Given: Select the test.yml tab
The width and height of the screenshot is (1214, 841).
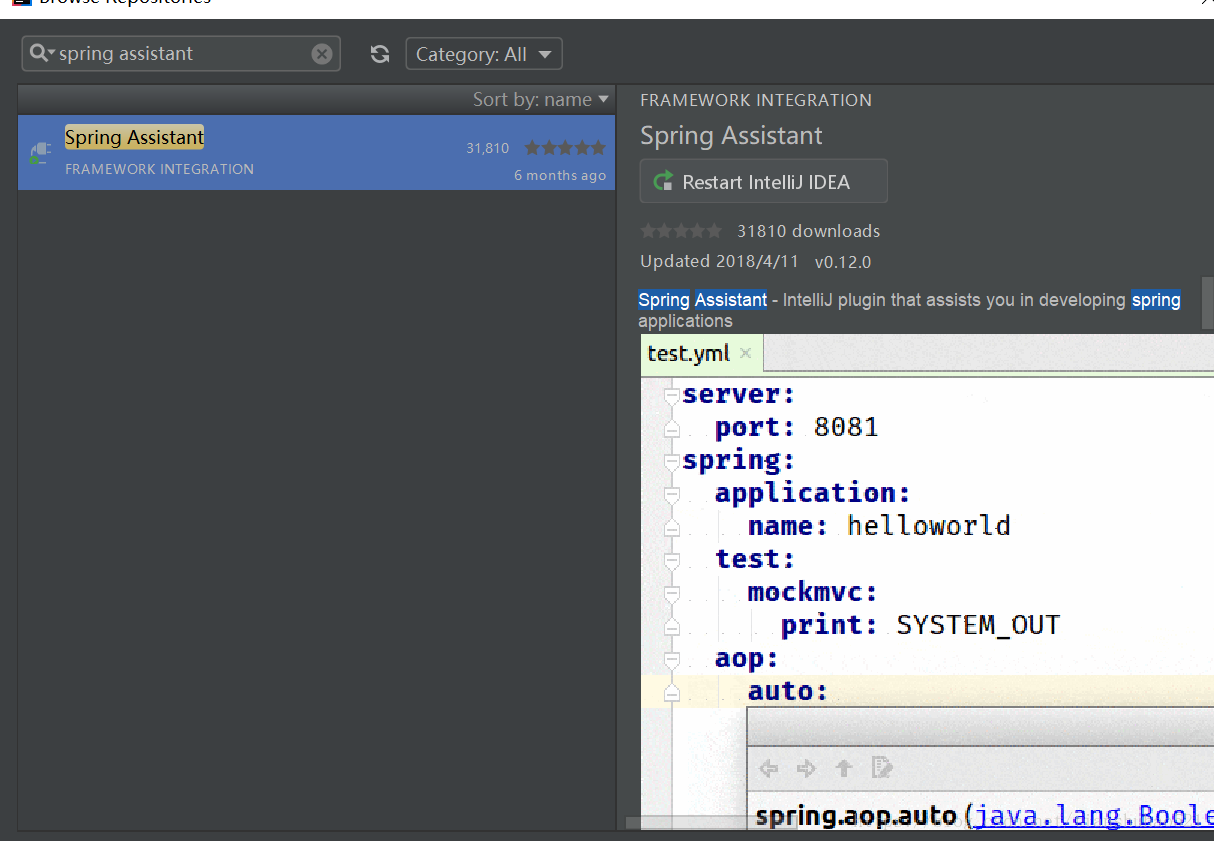Looking at the screenshot, I should pyautogui.click(x=688, y=353).
